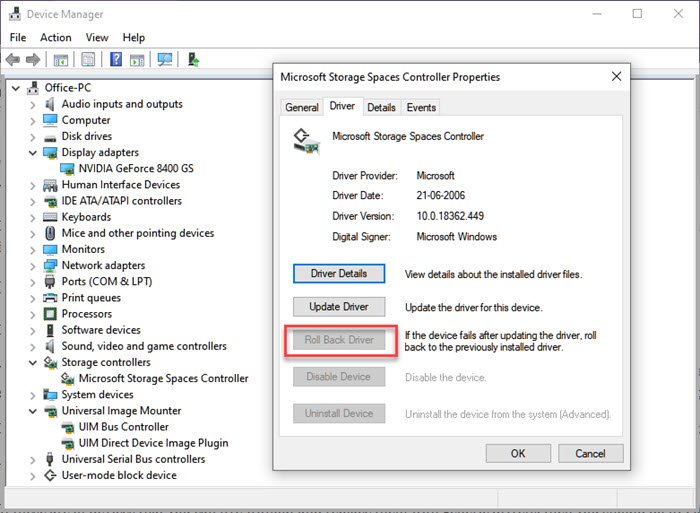This screenshot has height=513, width=700.
Task: Click the Forward arrow toolbar icon
Action: pyautogui.click(x=33, y=59)
